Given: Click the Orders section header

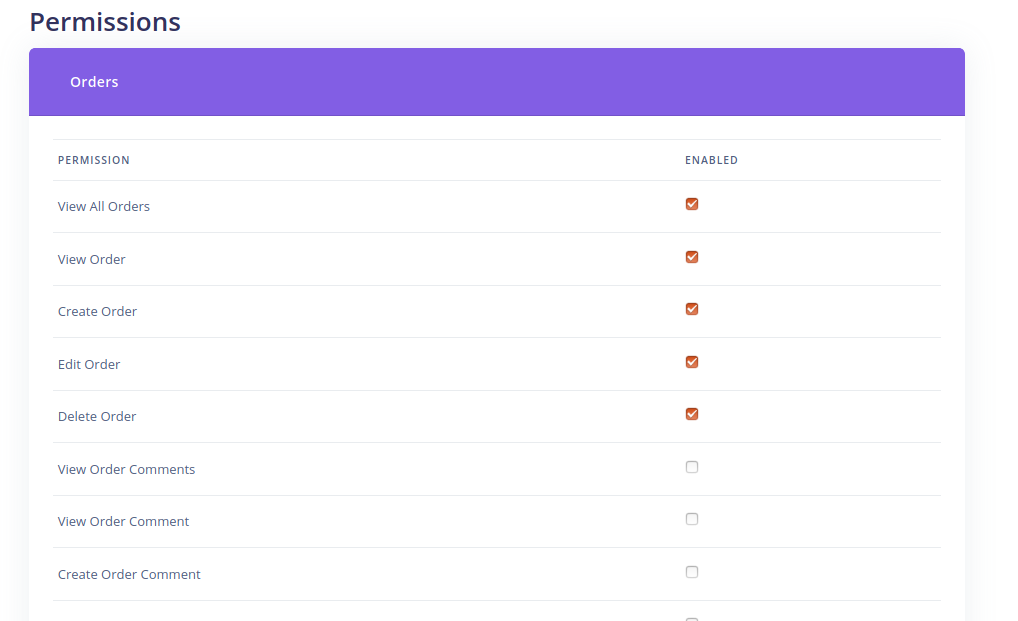Looking at the screenshot, I should 94,82.
